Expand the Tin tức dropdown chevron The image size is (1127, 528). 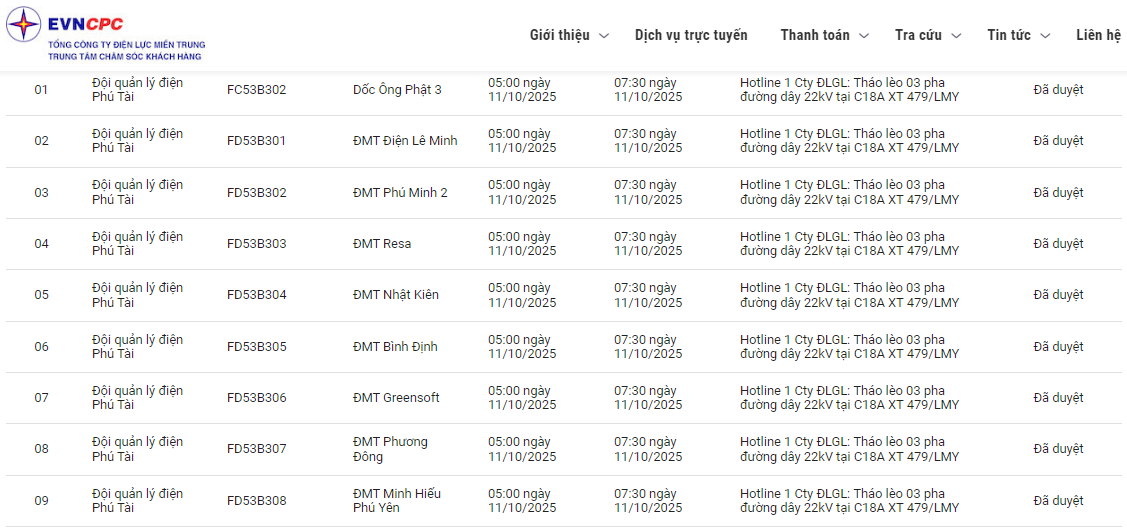(x=1045, y=36)
